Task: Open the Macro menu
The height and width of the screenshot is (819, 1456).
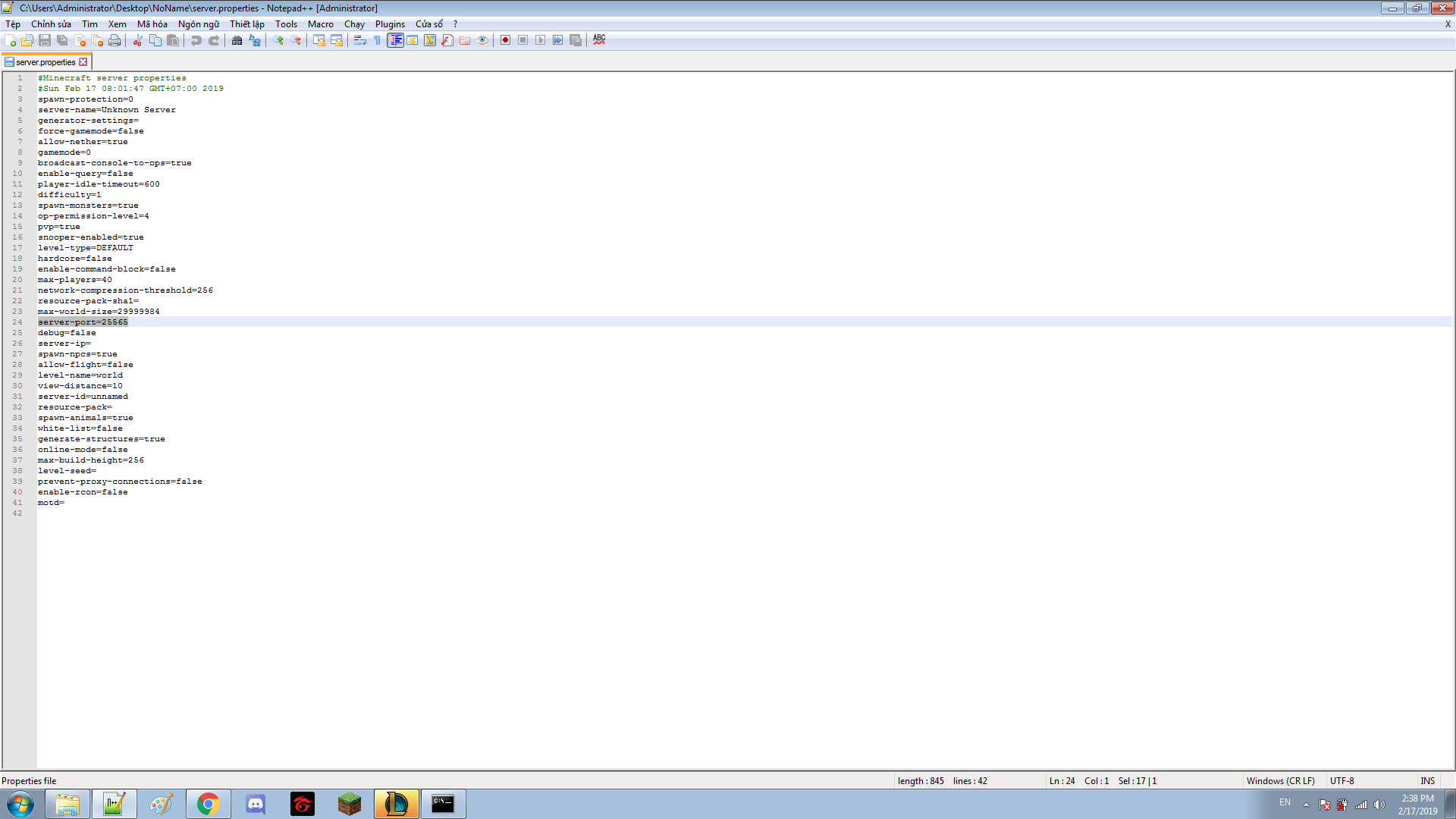Action: [x=320, y=24]
